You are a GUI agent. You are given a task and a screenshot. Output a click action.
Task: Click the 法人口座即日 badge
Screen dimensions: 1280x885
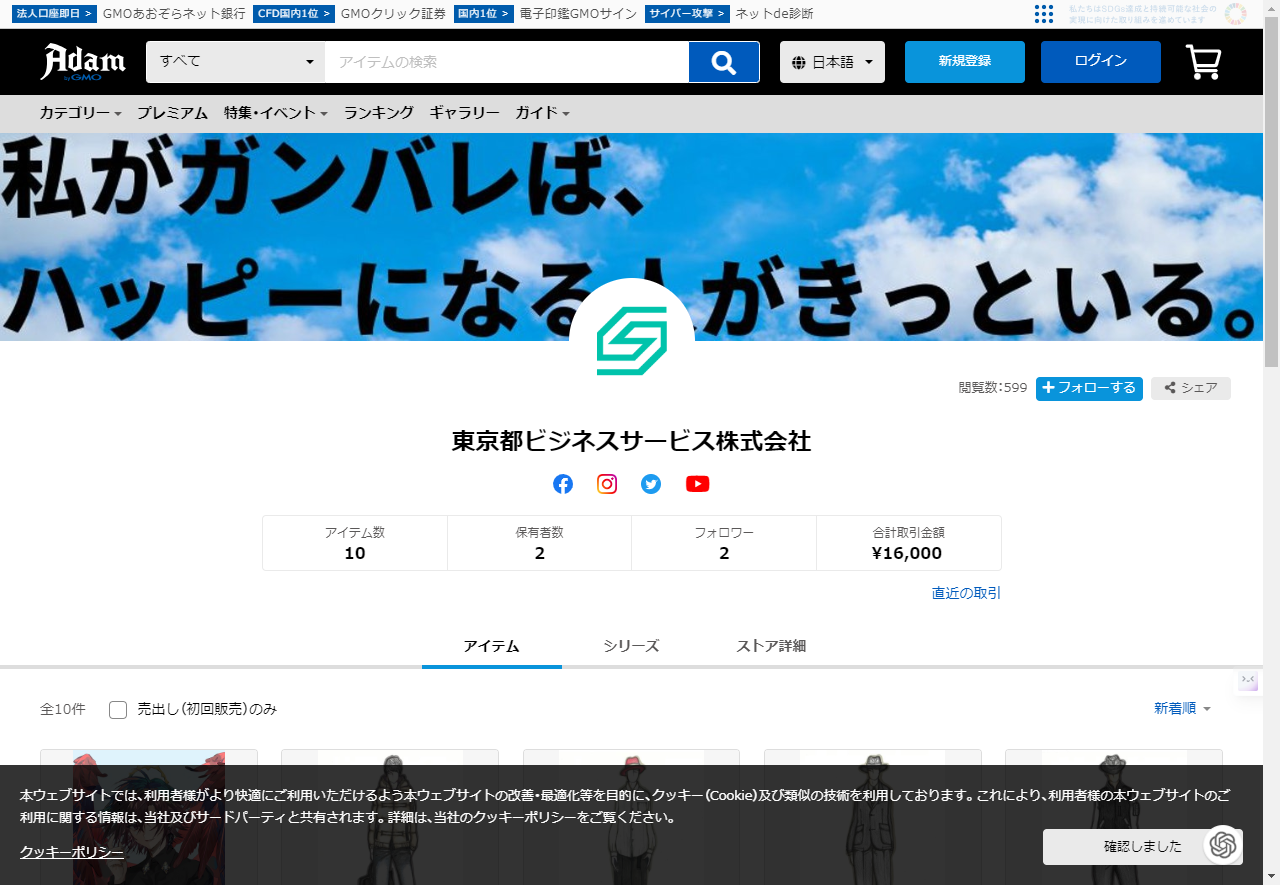click(x=55, y=14)
